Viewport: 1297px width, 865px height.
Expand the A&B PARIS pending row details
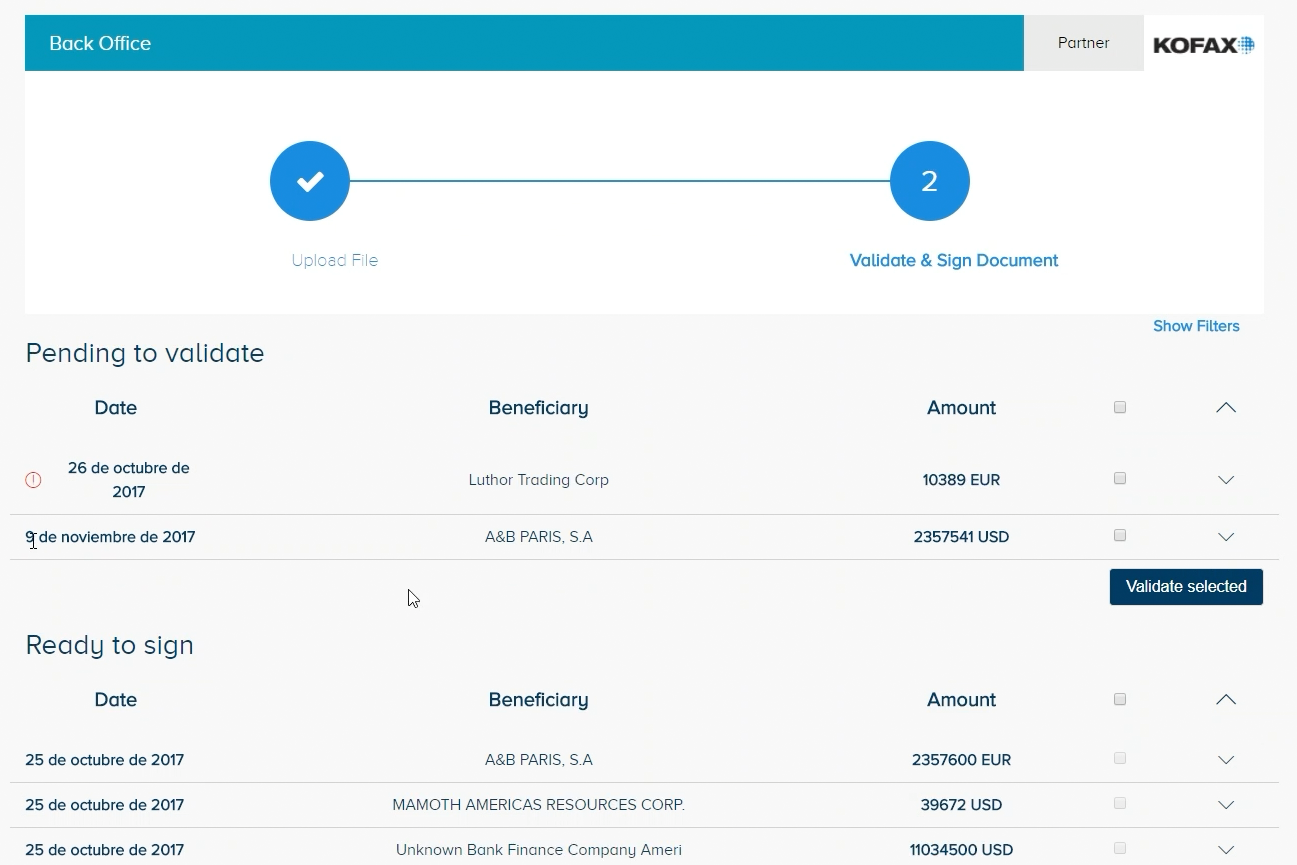1226,537
